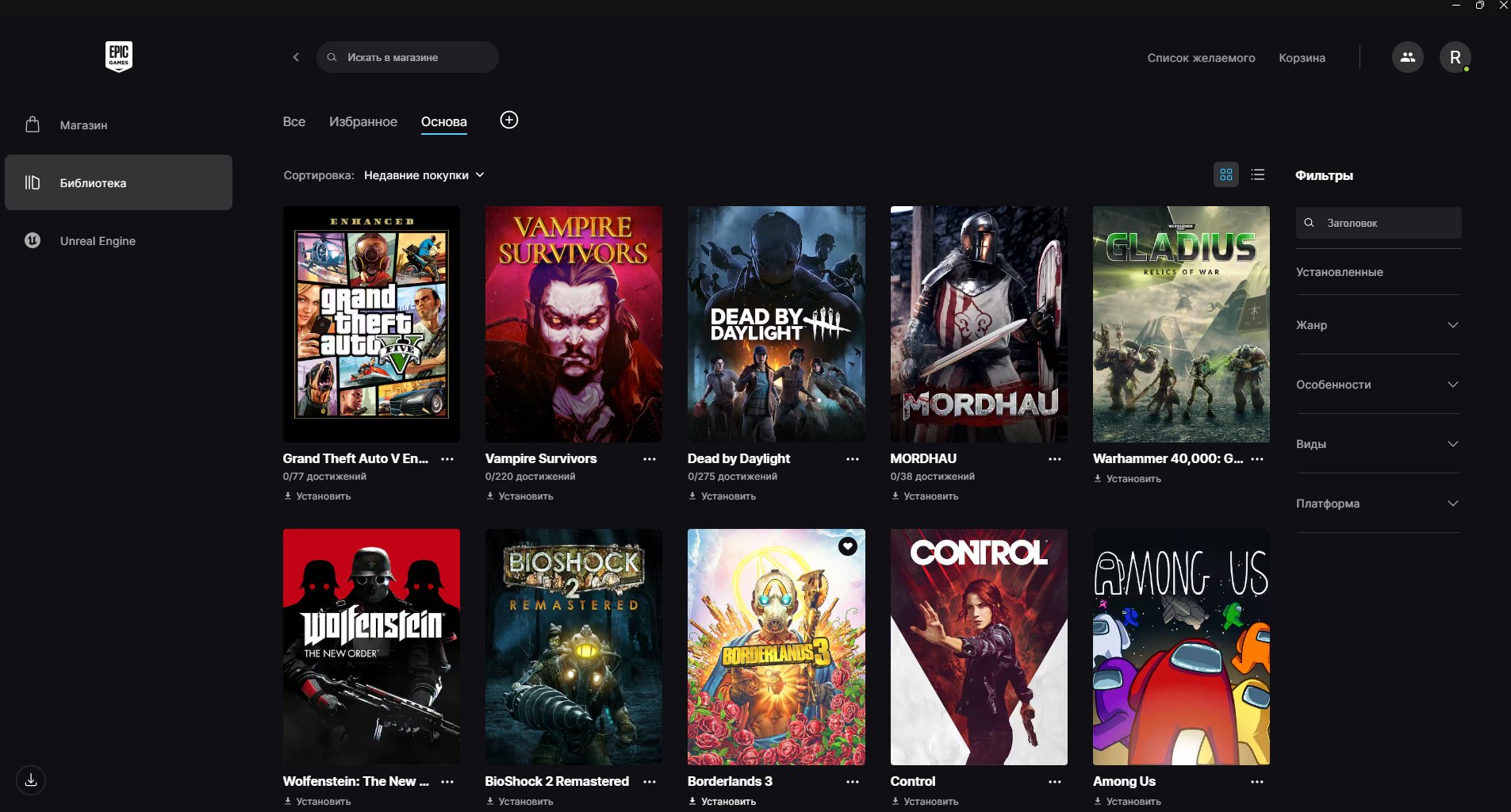Click the 0/275 достижений text

(732, 477)
